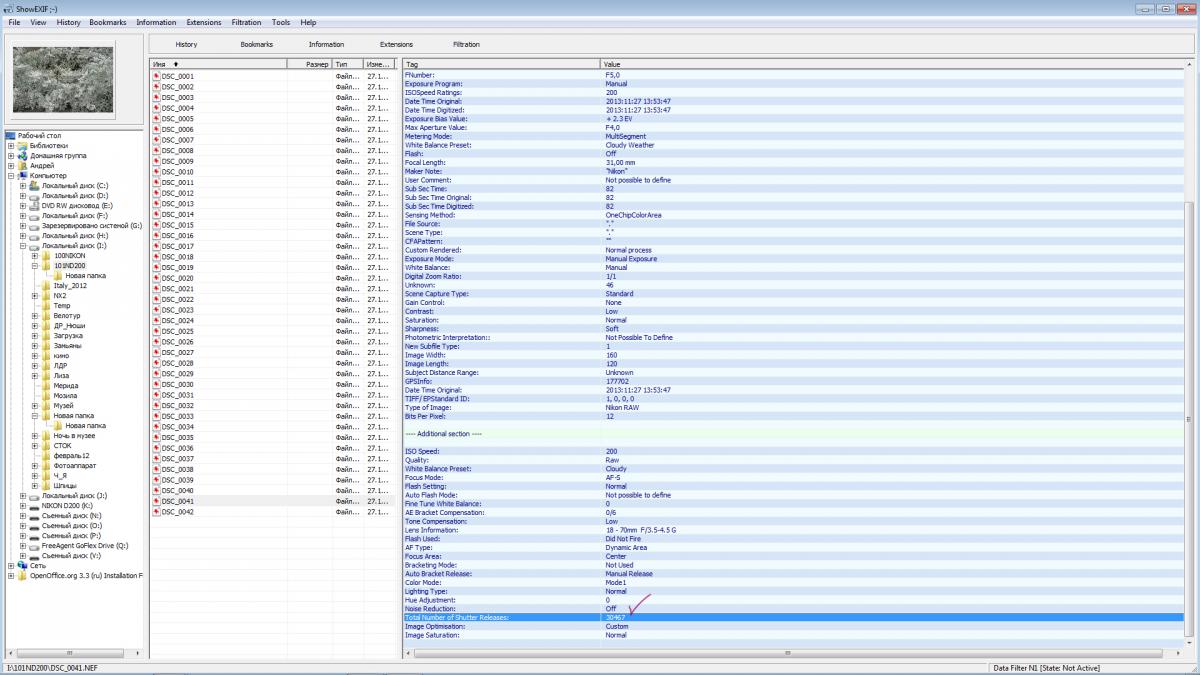Click the Value column header
This screenshot has height=675, width=1200.
pos(892,64)
